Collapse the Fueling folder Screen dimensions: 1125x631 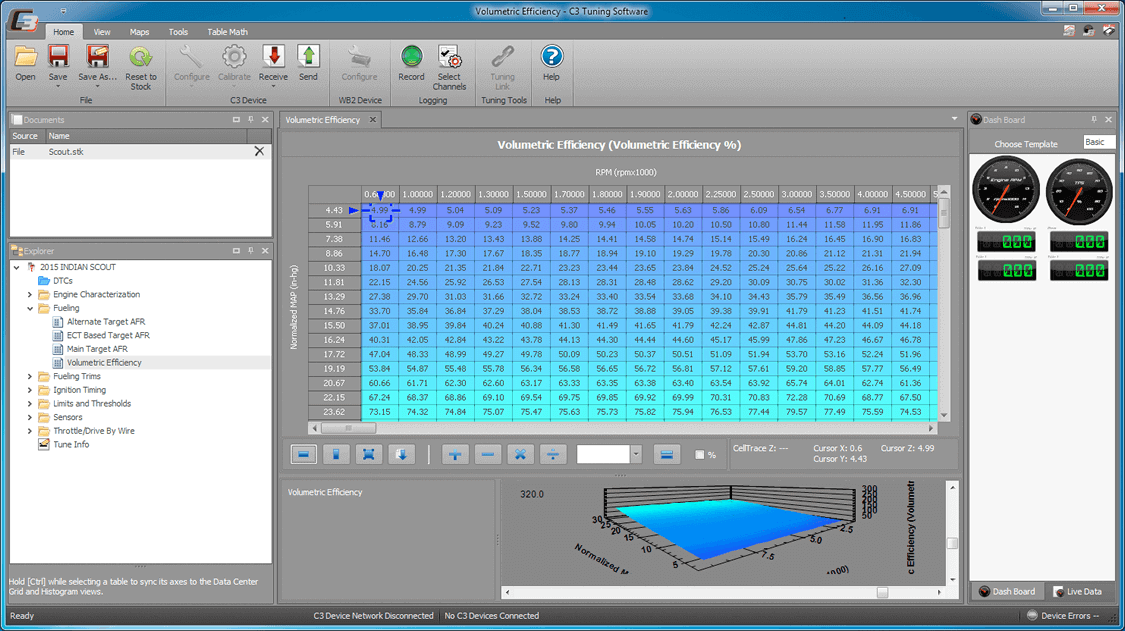[30, 308]
